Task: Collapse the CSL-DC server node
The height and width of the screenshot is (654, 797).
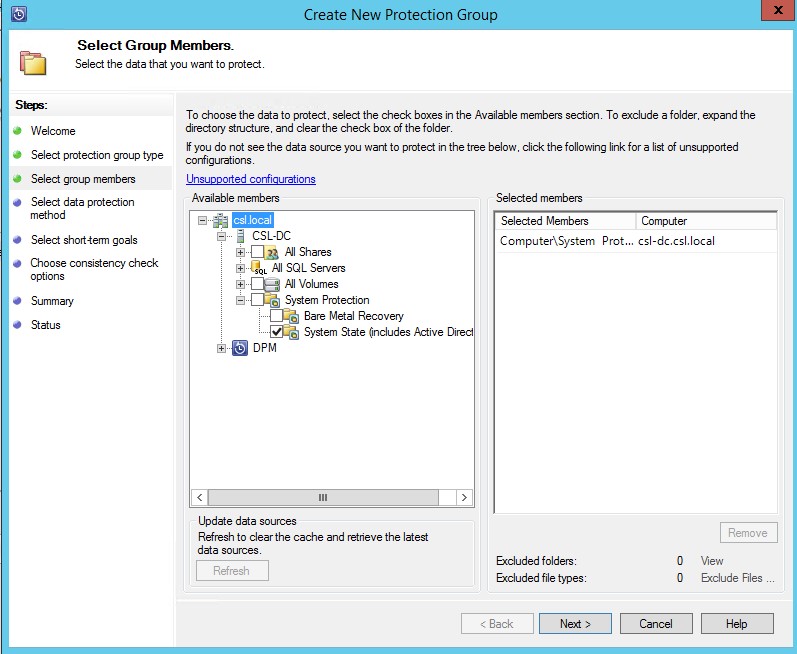Action: (221, 236)
